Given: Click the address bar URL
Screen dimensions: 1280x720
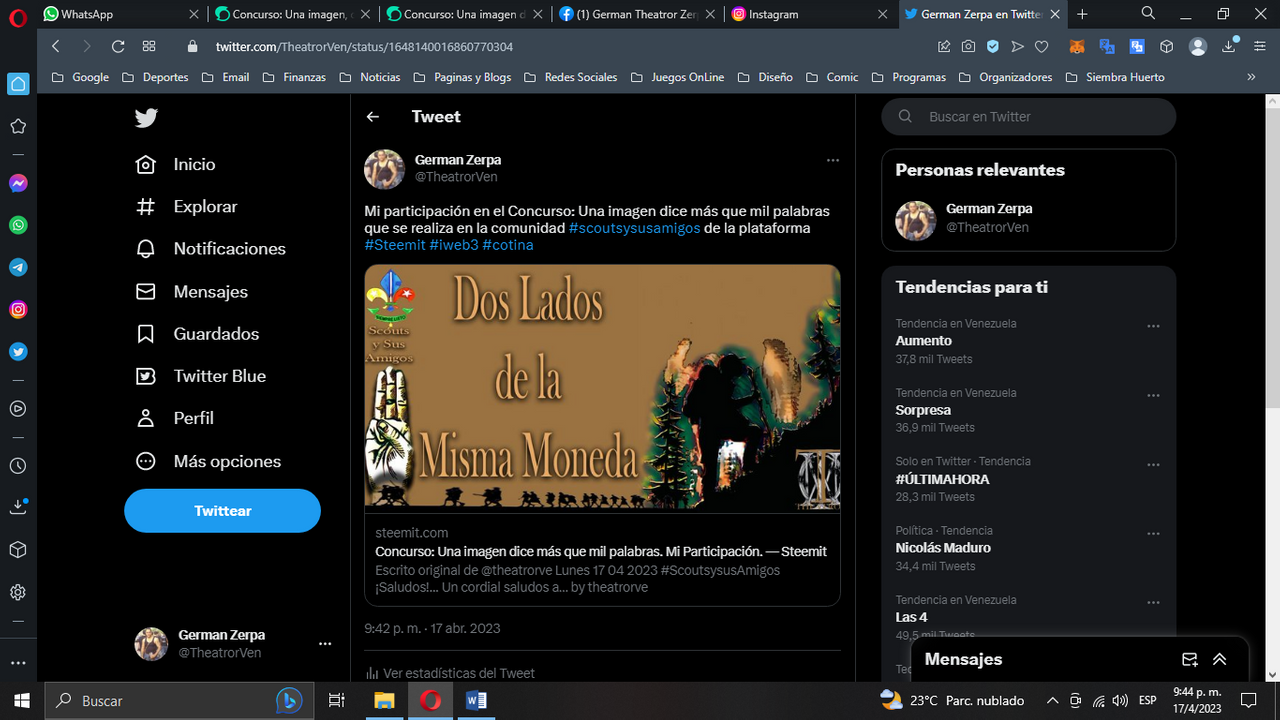Looking at the screenshot, I should pyautogui.click(x=364, y=47).
